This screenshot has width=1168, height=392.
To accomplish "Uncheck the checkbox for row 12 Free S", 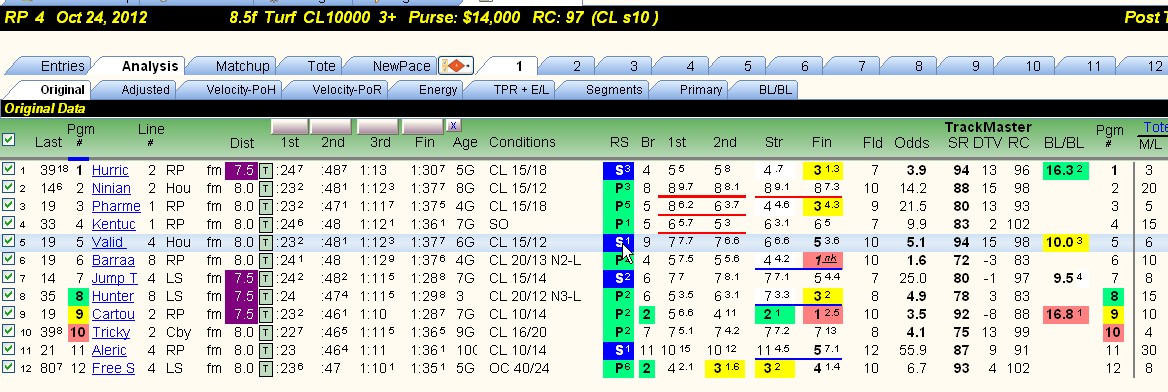I will (8, 367).
